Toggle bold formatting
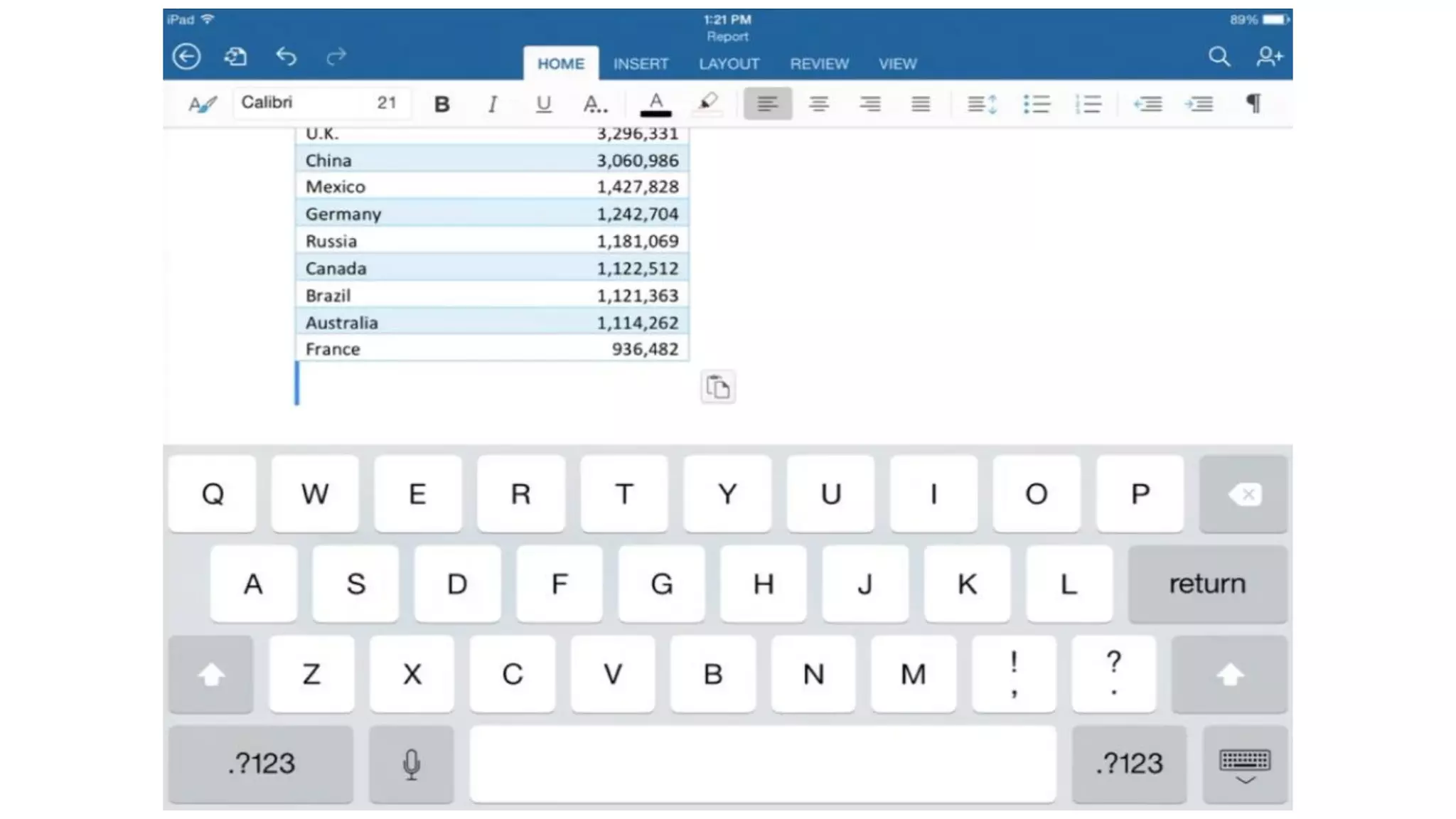1456x819 pixels. pyautogui.click(x=441, y=104)
